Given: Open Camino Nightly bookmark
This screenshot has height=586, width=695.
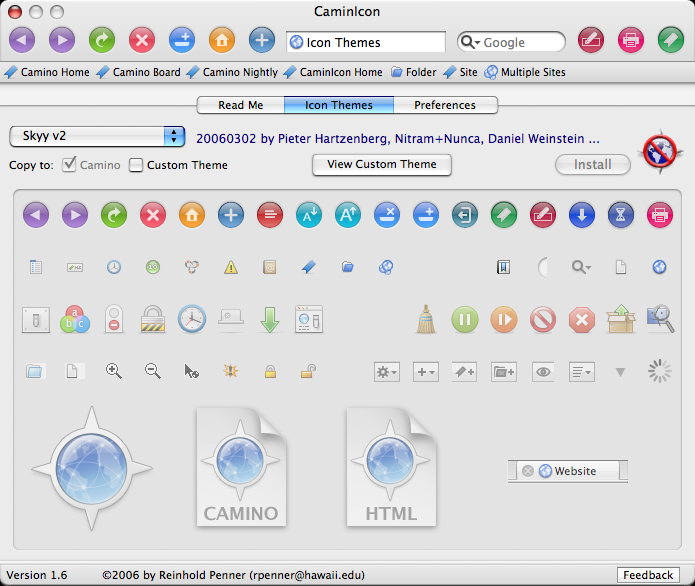Looking at the screenshot, I should [232, 72].
